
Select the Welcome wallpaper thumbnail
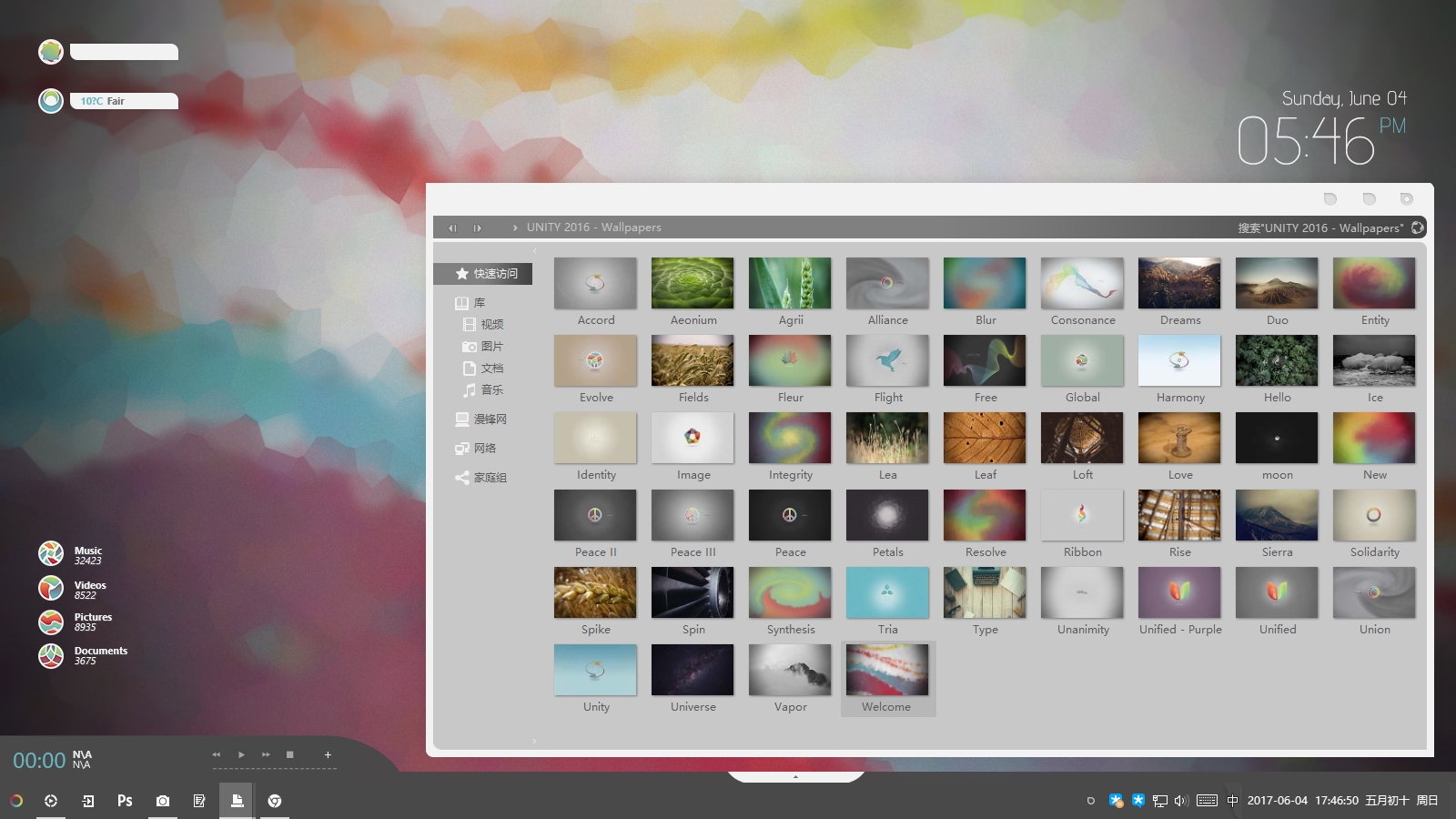(887, 669)
